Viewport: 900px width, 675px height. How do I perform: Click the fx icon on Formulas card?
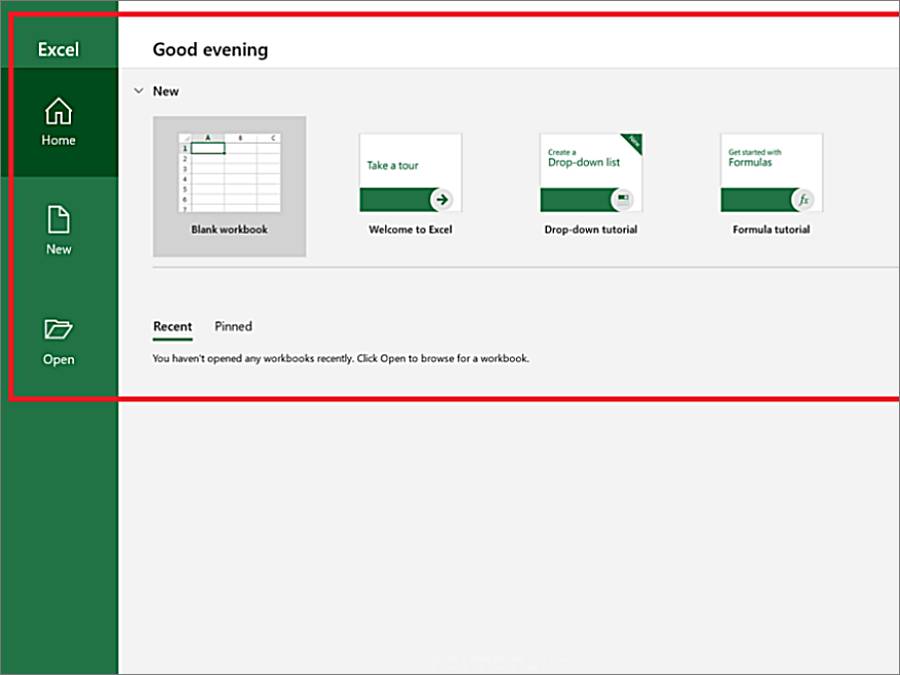pos(803,200)
